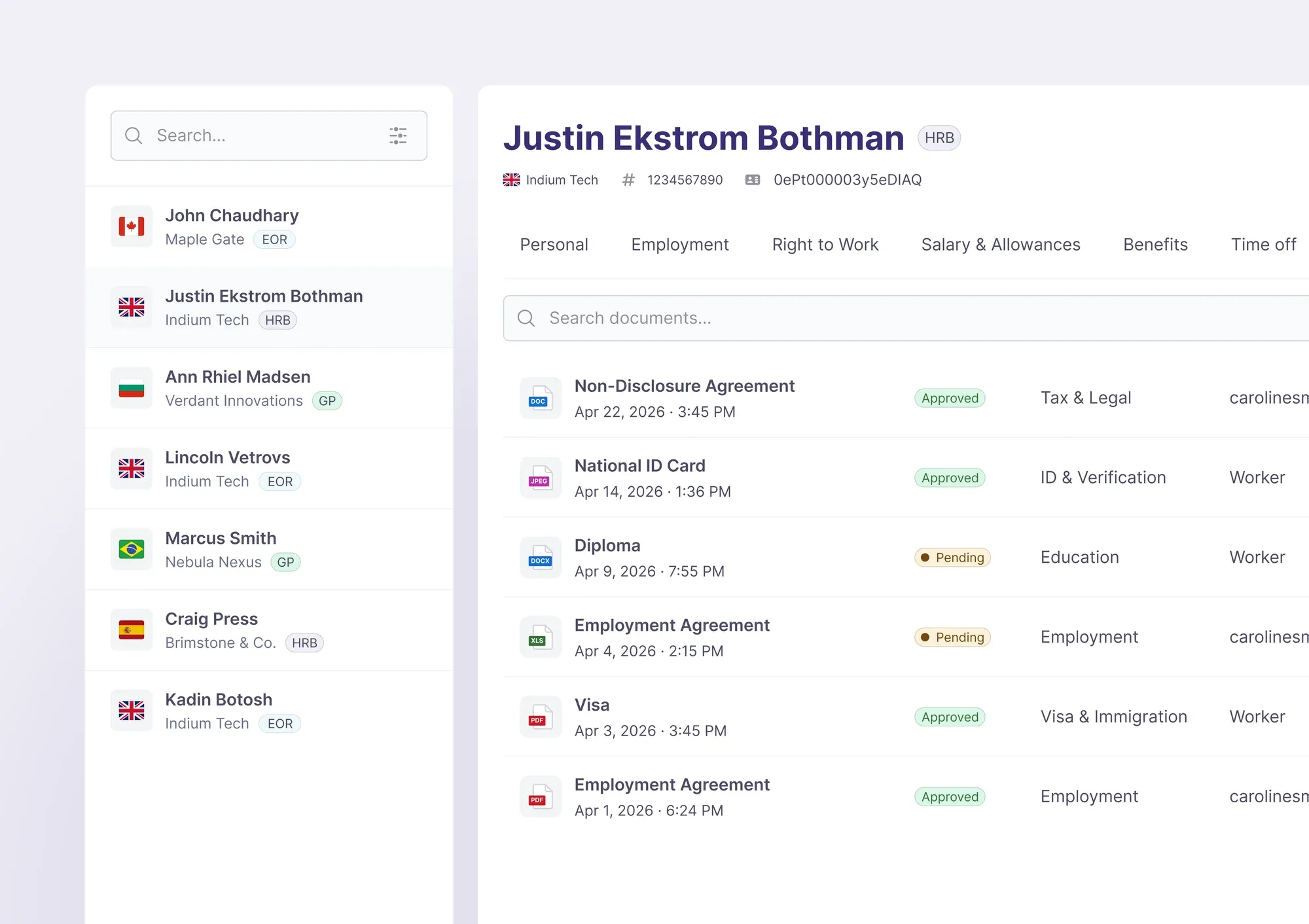
Task: Click the XLS file icon of Employment Agreement
Action: [x=540, y=637]
